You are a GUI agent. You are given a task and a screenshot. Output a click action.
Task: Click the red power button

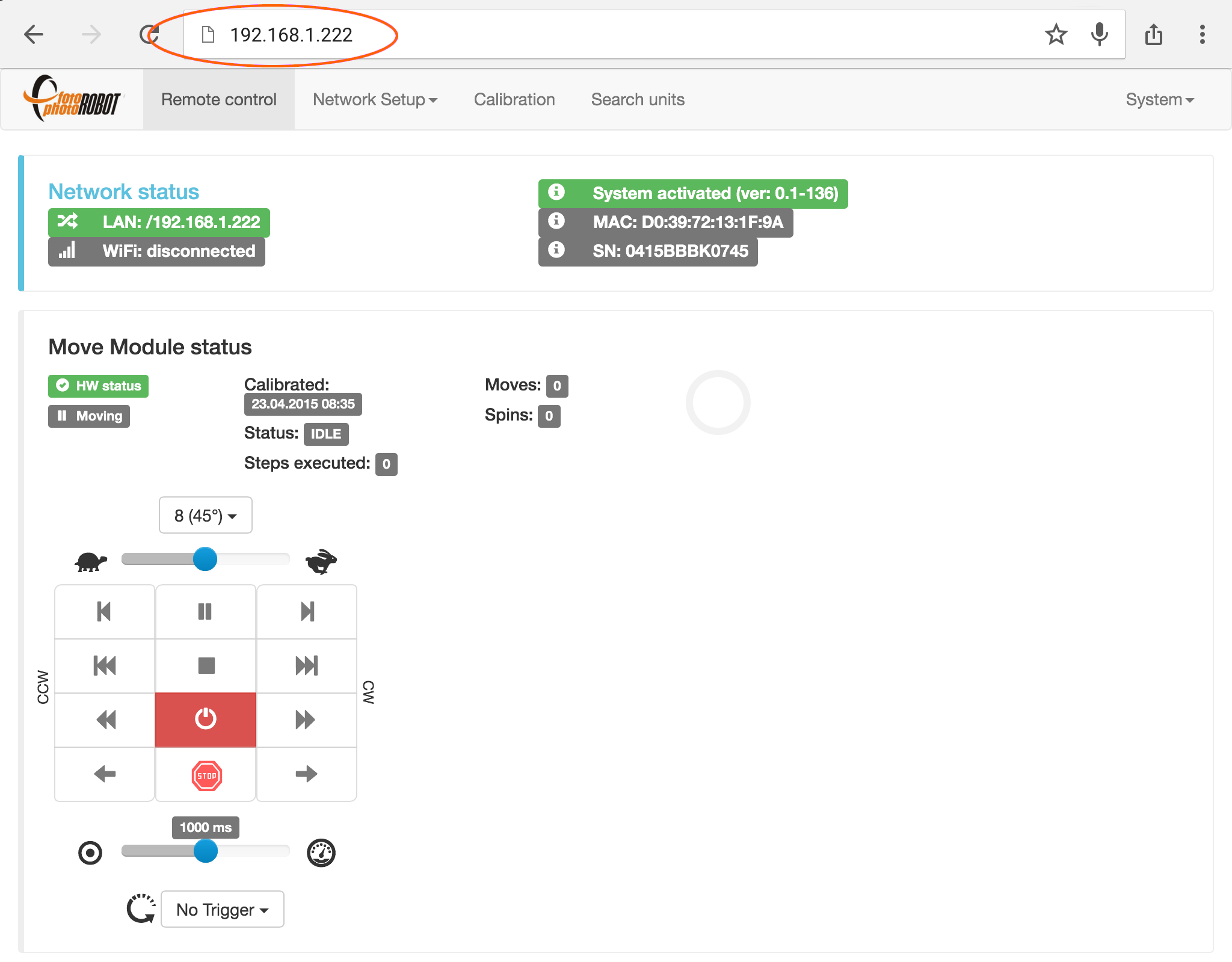coord(206,720)
